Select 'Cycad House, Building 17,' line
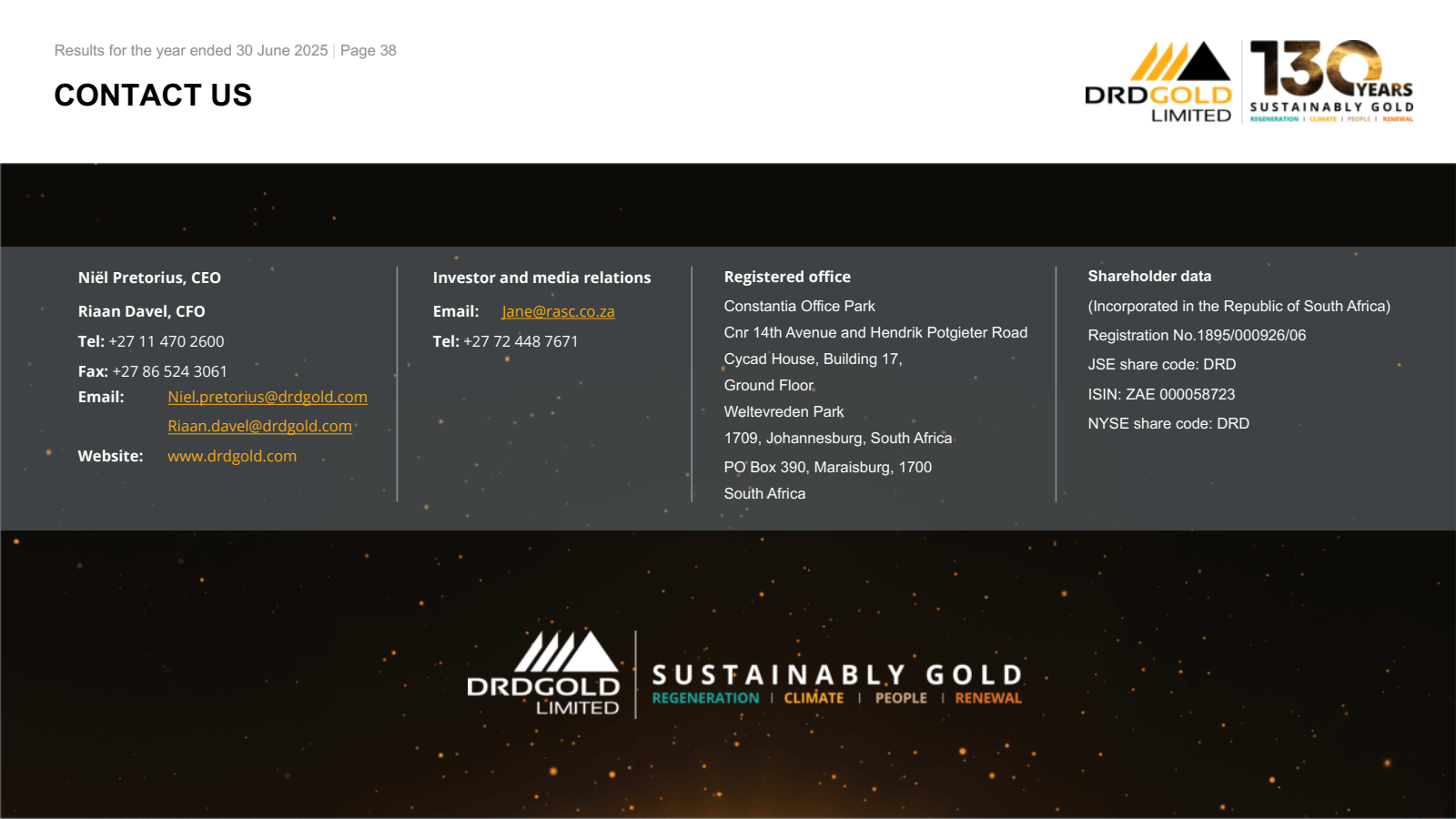The image size is (1456, 819). click(x=813, y=359)
